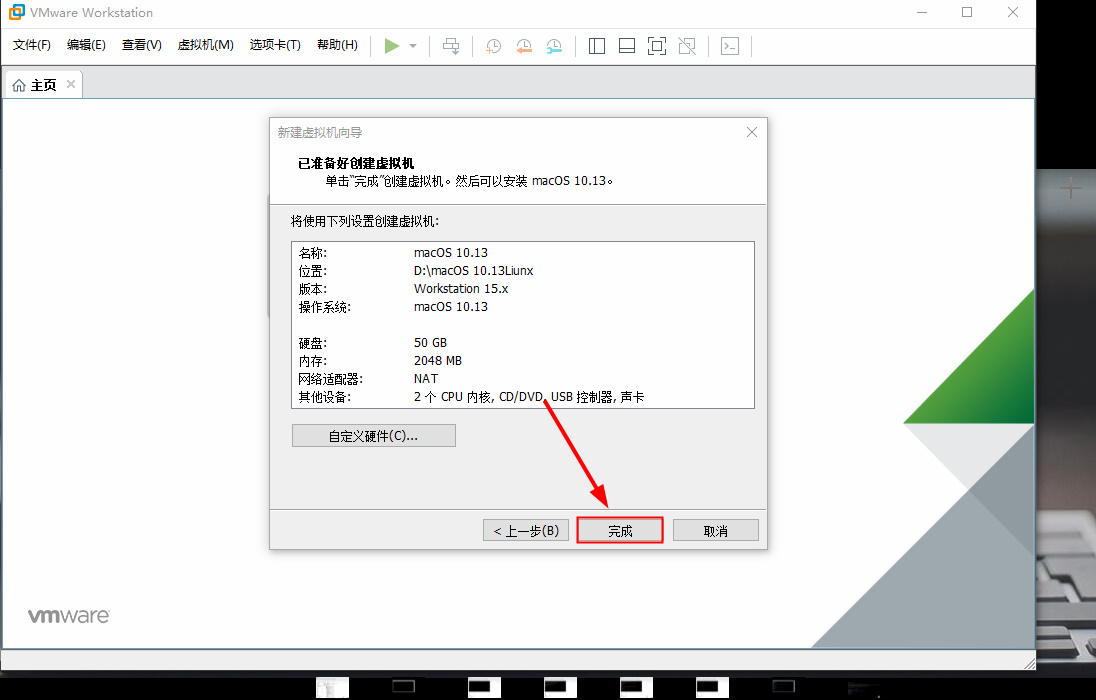The height and width of the screenshot is (700, 1096).
Task: Power on the virtual machine (green play icon)
Action: [391, 46]
